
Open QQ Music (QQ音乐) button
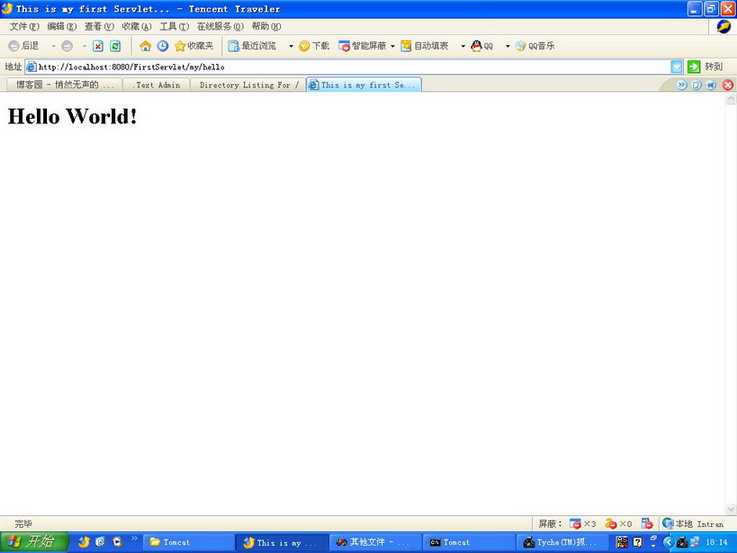535,46
